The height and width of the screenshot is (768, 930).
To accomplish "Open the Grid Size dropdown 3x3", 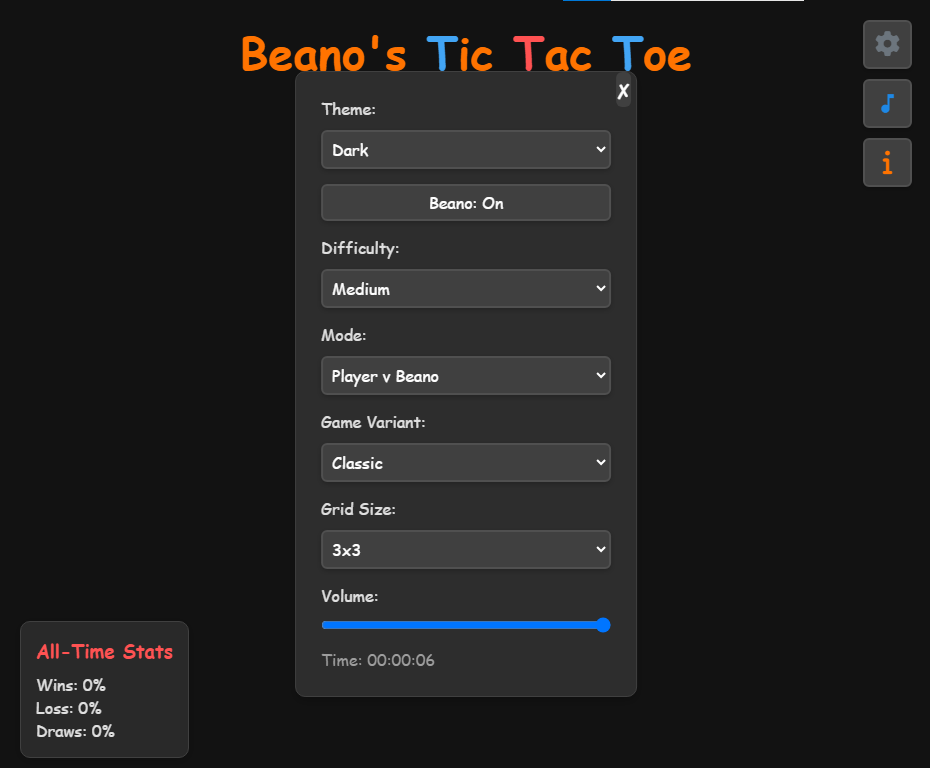I will coord(466,550).
